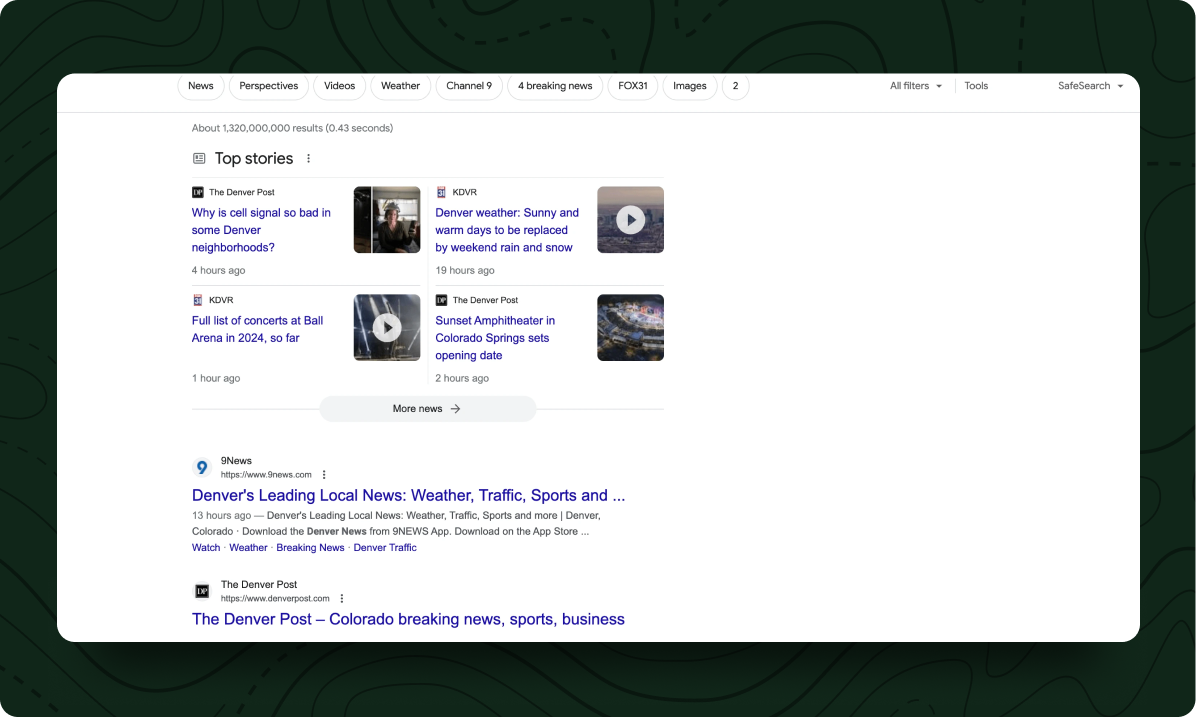Click the Weather sitelink under 9News
The image size is (1196, 717).
click(248, 548)
